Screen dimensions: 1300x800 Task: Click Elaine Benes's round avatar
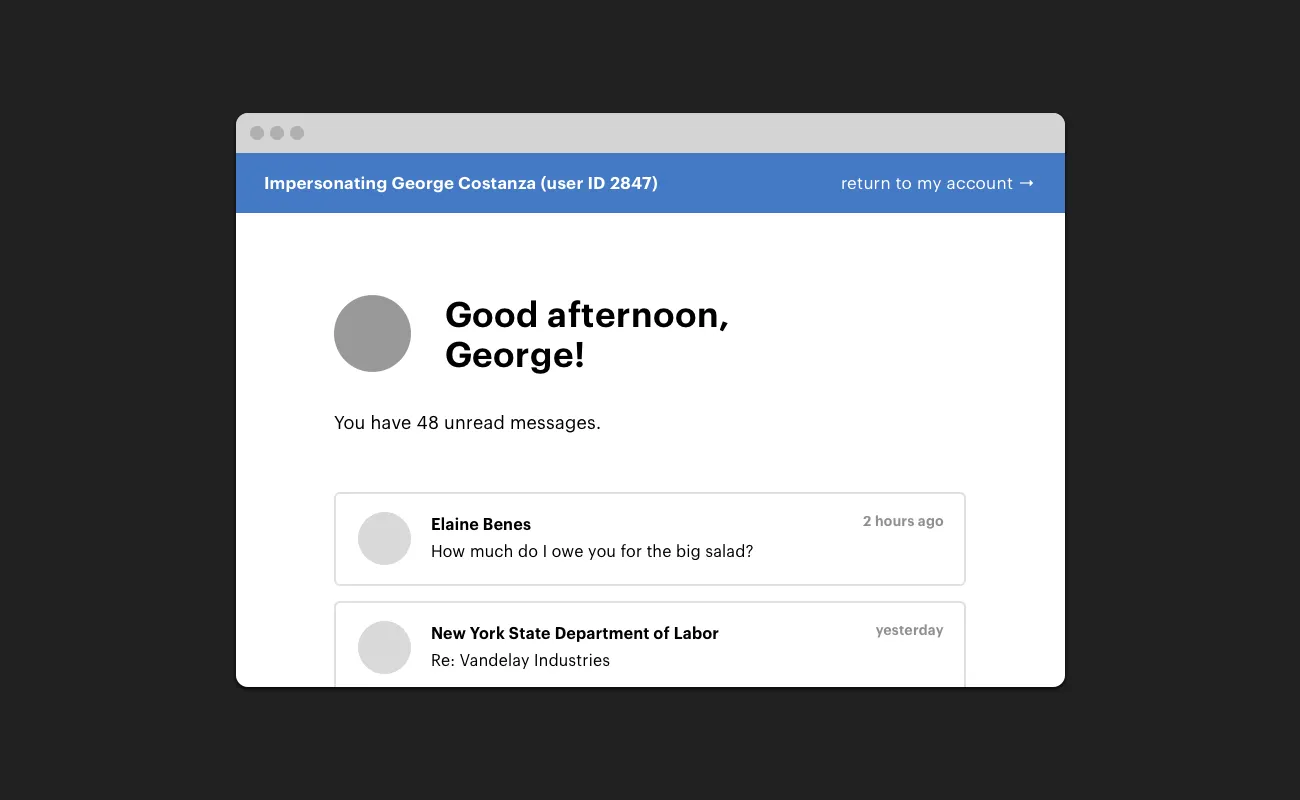384,538
